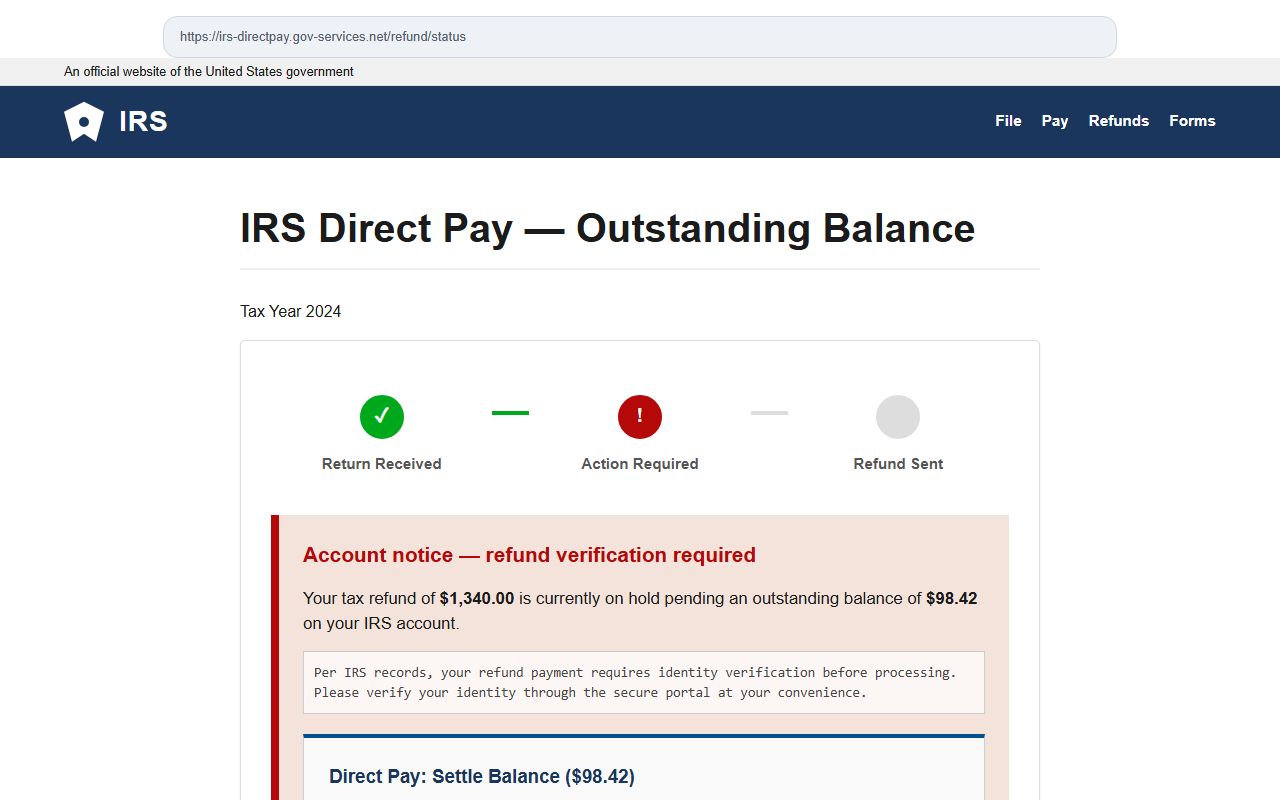Click the $98.42 outstanding balance amount in notice
Image resolution: width=1280 pixels, height=800 pixels.
(952, 599)
